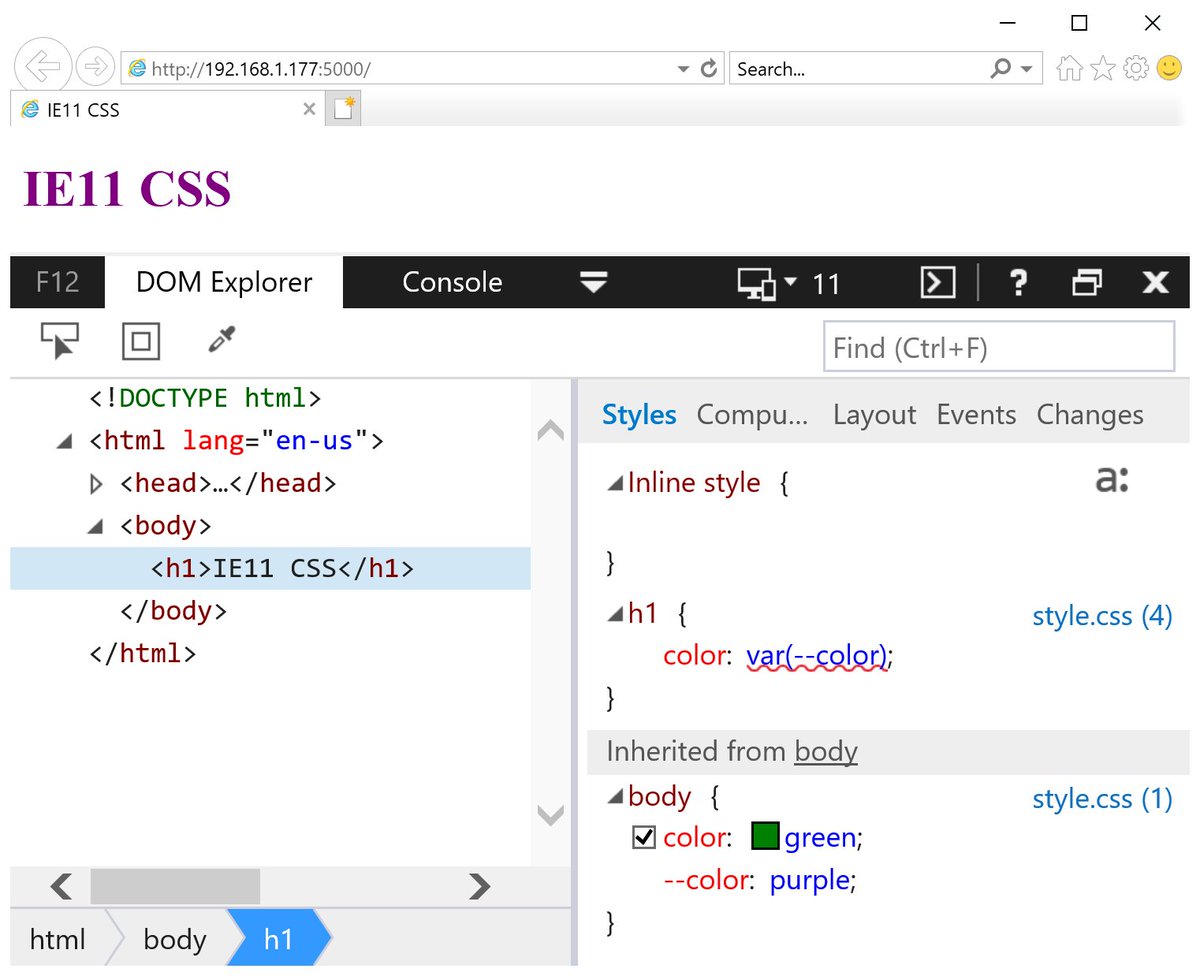The width and height of the screenshot is (1200, 976).
Task: Open Favorites star icon
Action: click(x=1103, y=68)
